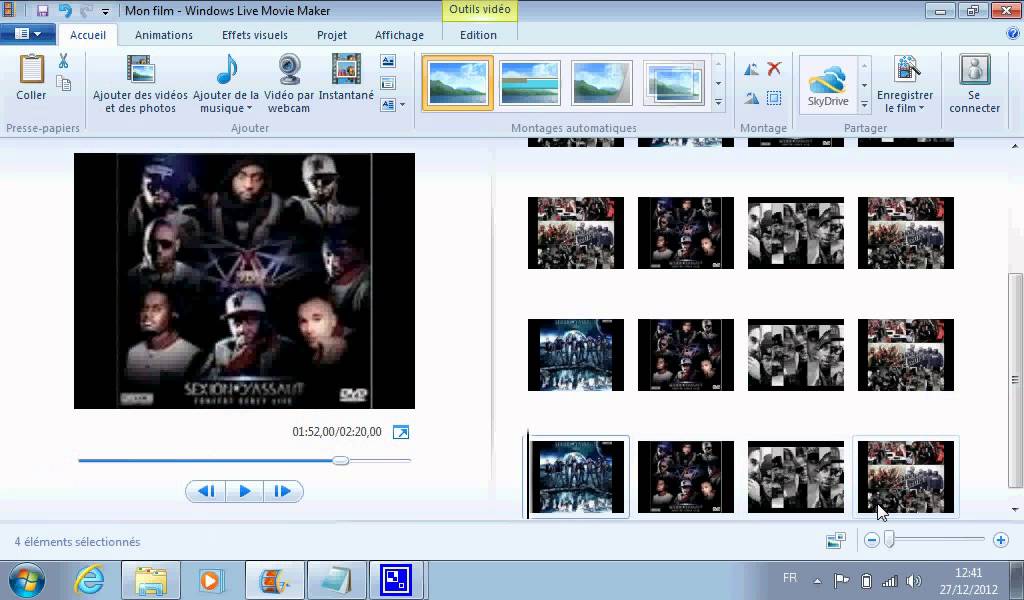This screenshot has height=600, width=1024.
Task: Open Customize Quick Access Toolbar dropdown
Action: coord(105,11)
